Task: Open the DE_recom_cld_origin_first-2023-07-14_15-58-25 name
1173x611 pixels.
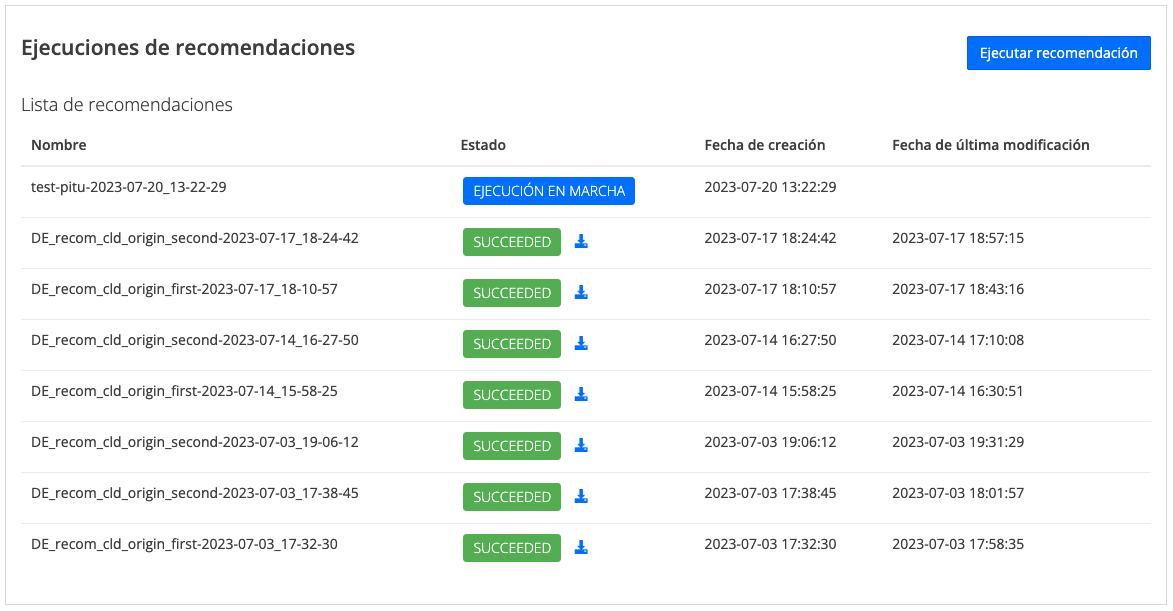Action: (x=184, y=391)
